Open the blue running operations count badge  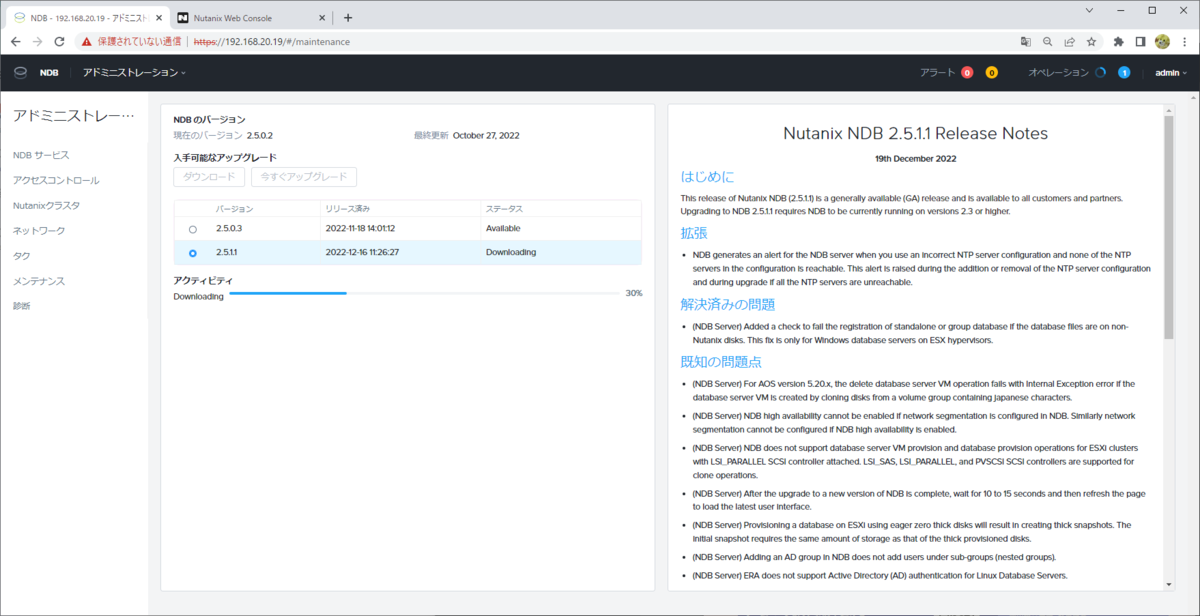click(1124, 72)
